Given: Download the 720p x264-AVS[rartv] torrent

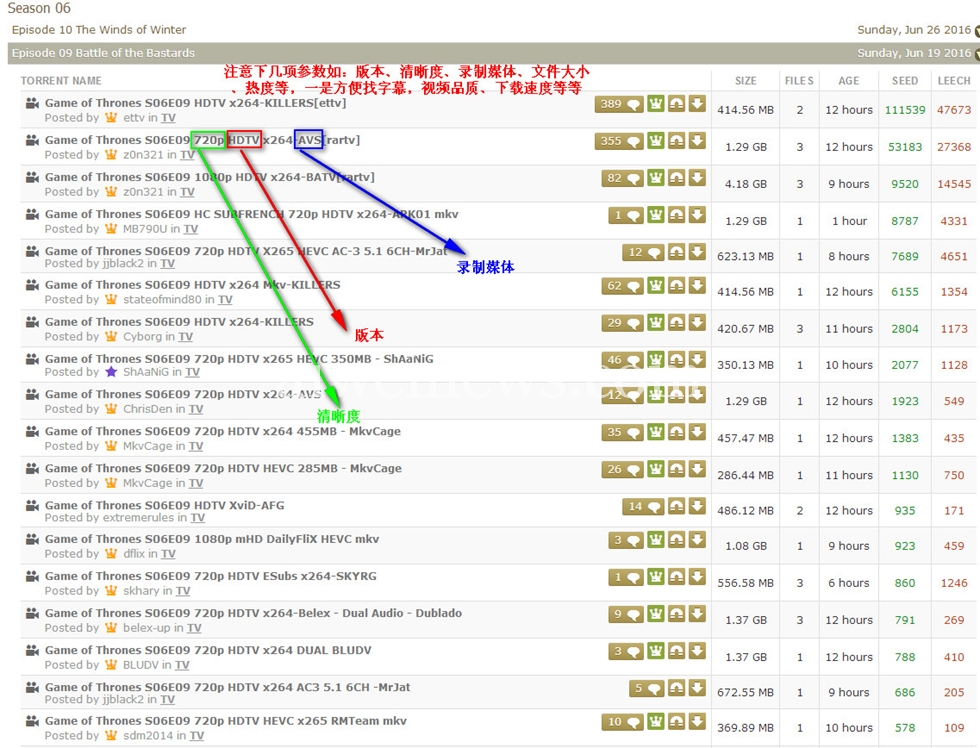Looking at the screenshot, I should (697, 141).
